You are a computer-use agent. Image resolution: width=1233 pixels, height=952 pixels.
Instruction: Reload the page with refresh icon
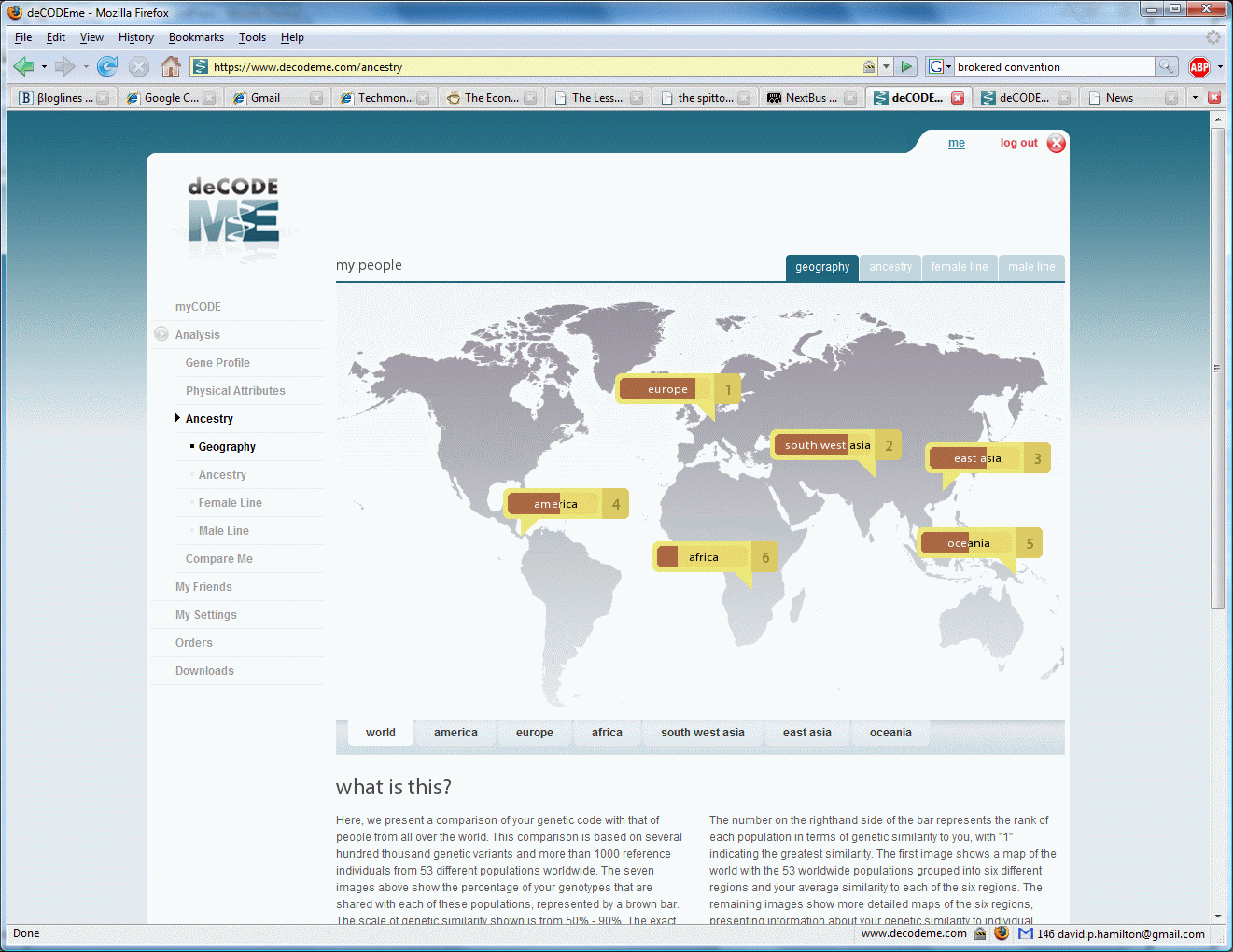pos(107,66)
